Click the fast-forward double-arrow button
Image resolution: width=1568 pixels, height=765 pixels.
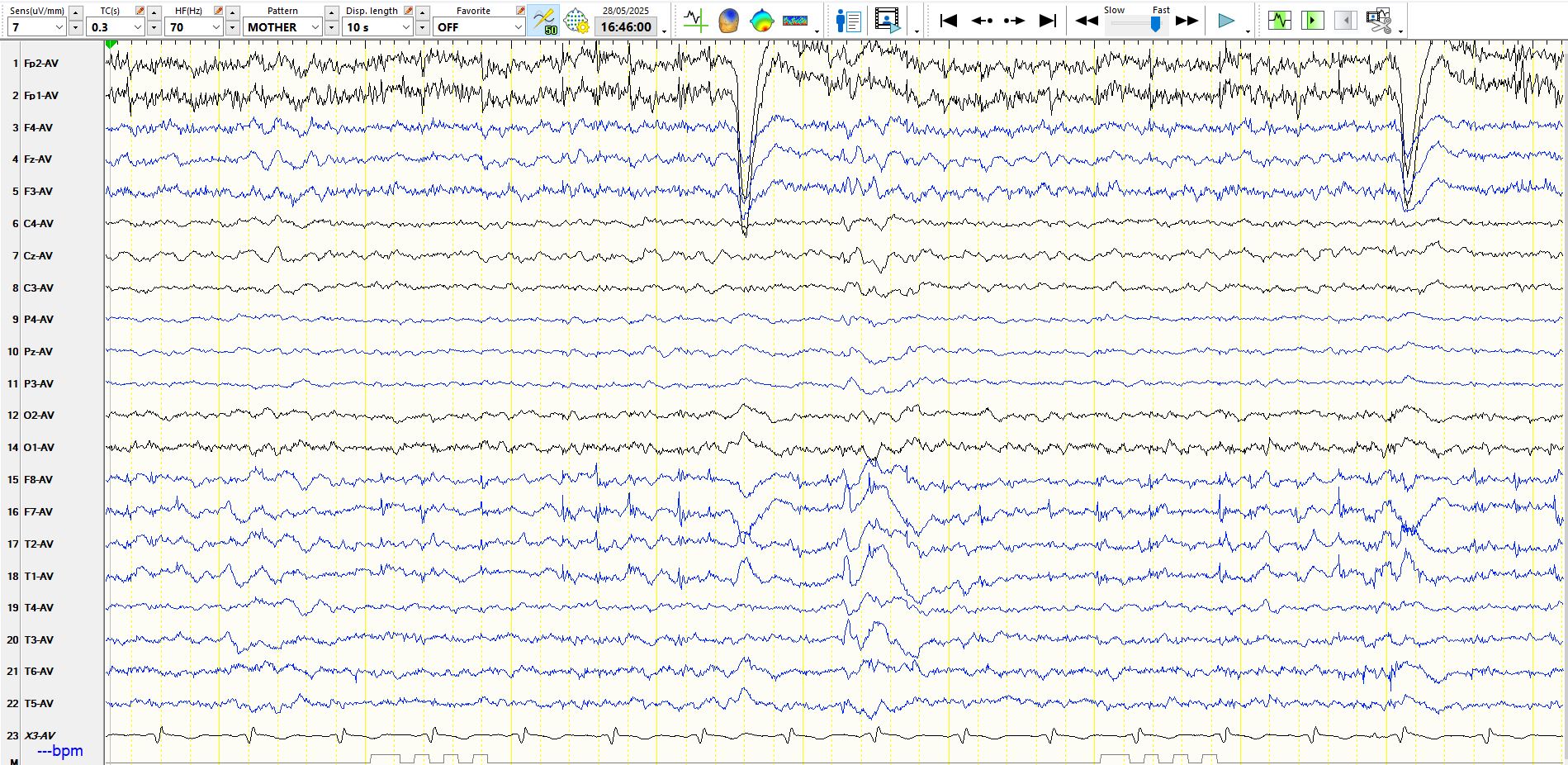pos(1187,21)
